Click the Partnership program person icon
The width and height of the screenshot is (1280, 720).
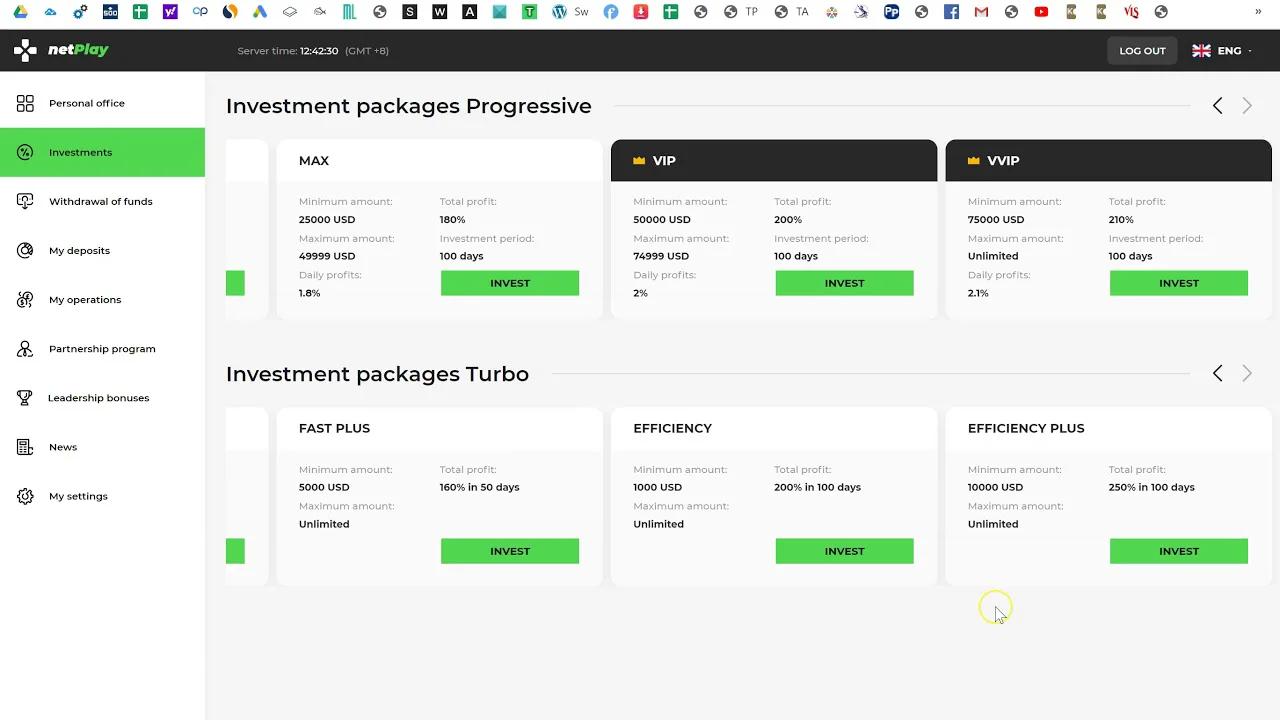(25, 348)
